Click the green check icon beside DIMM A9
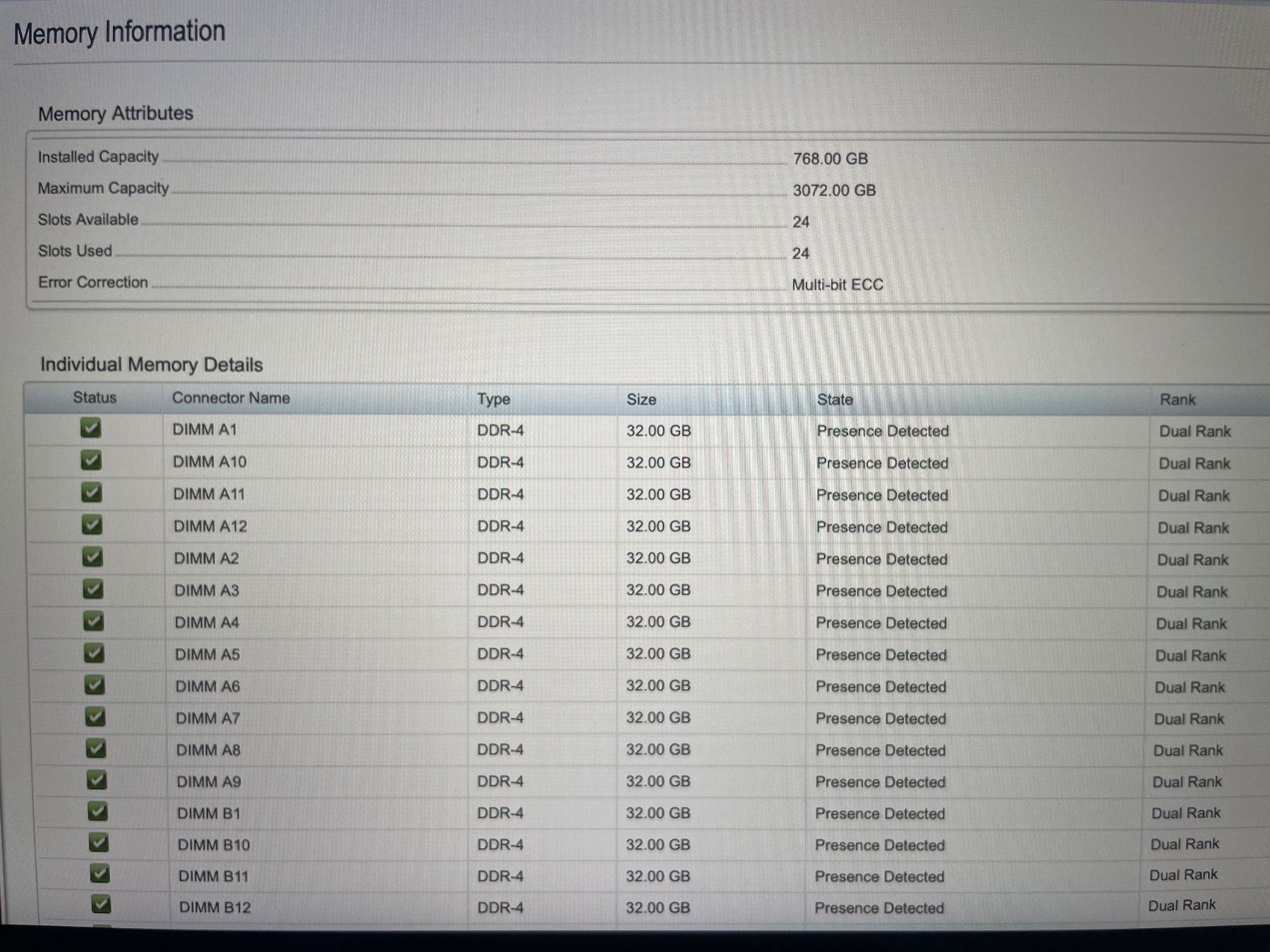This screenshot has width=1270, height=952. tap(96, 779)
